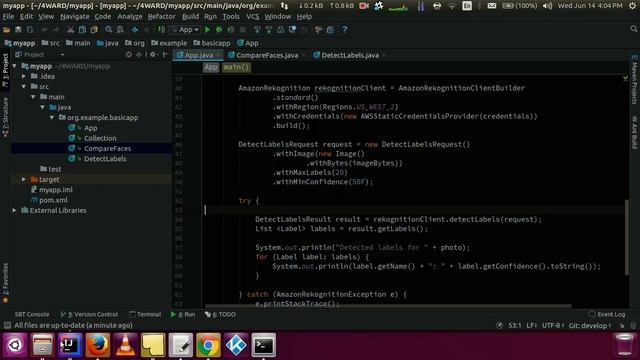Collapse the org.example.basicapp package node

52,118
